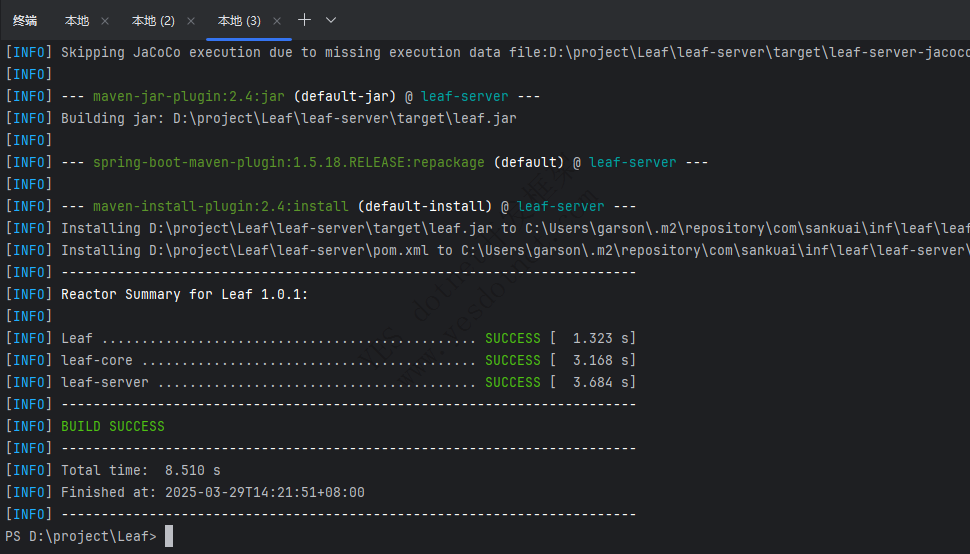Screen dimensions: 970x554
Task: Close the 本地 (3) terminal tab
Action: [x=277, y=21]
